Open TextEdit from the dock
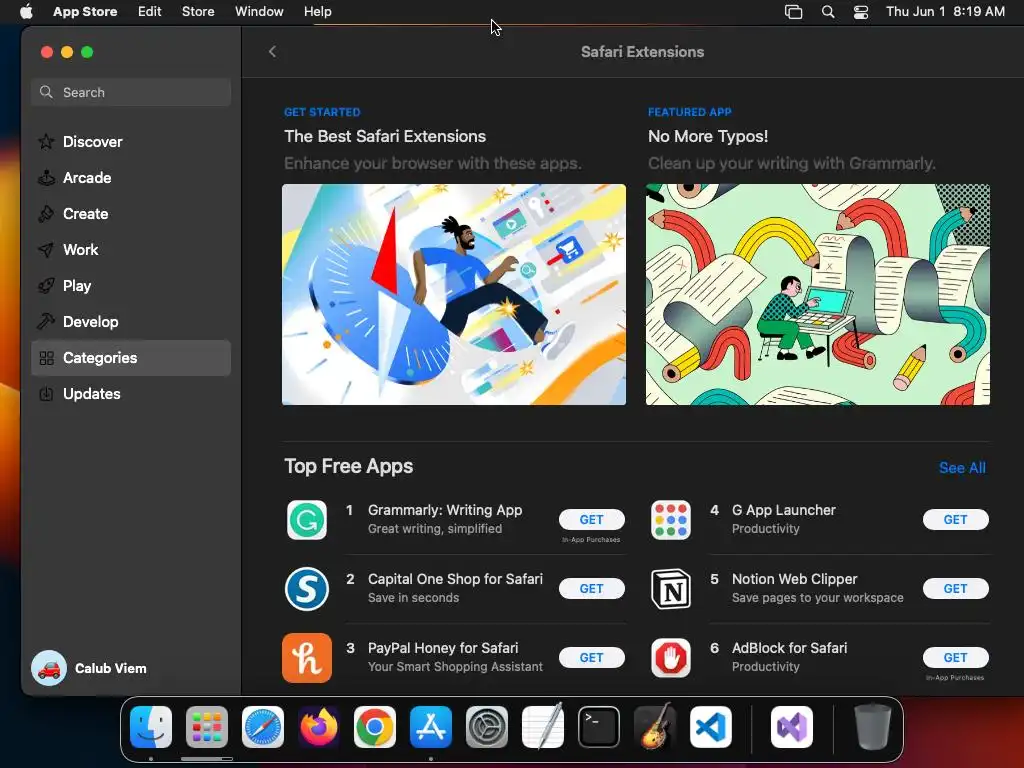 [x=543, y=727]
